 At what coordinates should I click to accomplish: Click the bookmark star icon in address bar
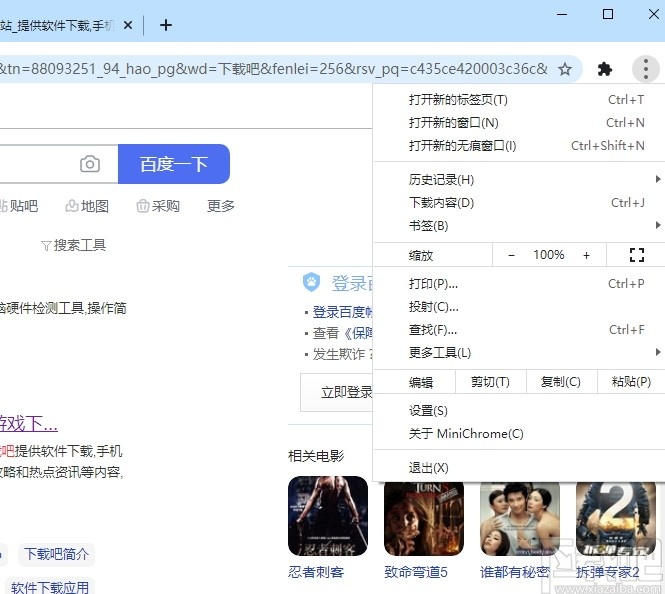pyautogui.click(x=564, y=69)
